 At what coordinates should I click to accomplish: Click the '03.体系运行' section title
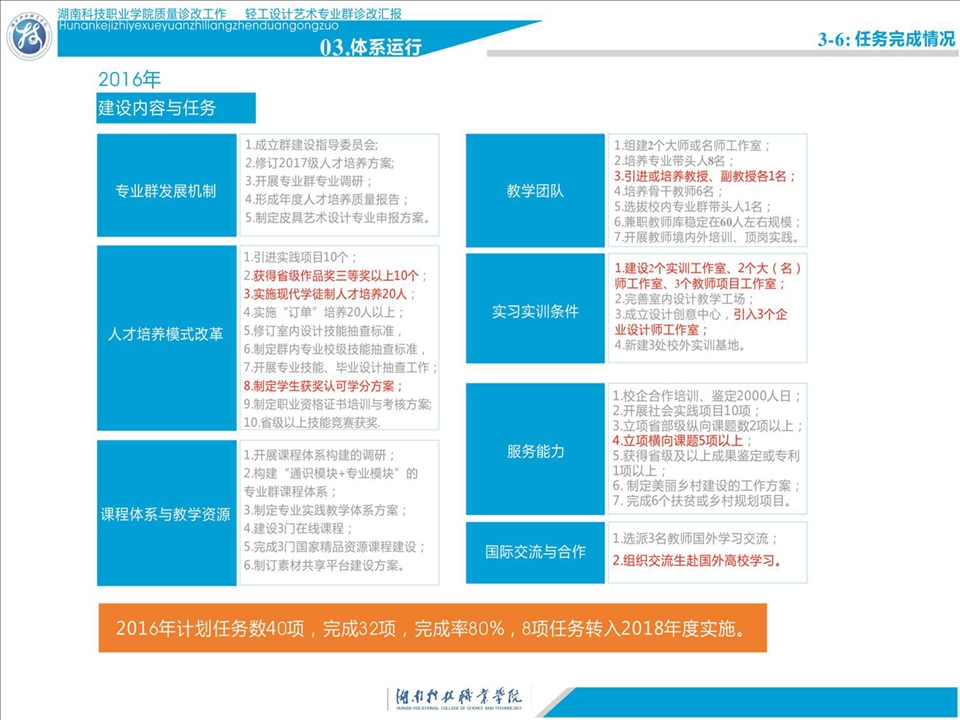pyautogui.click(x=370, y=47)
